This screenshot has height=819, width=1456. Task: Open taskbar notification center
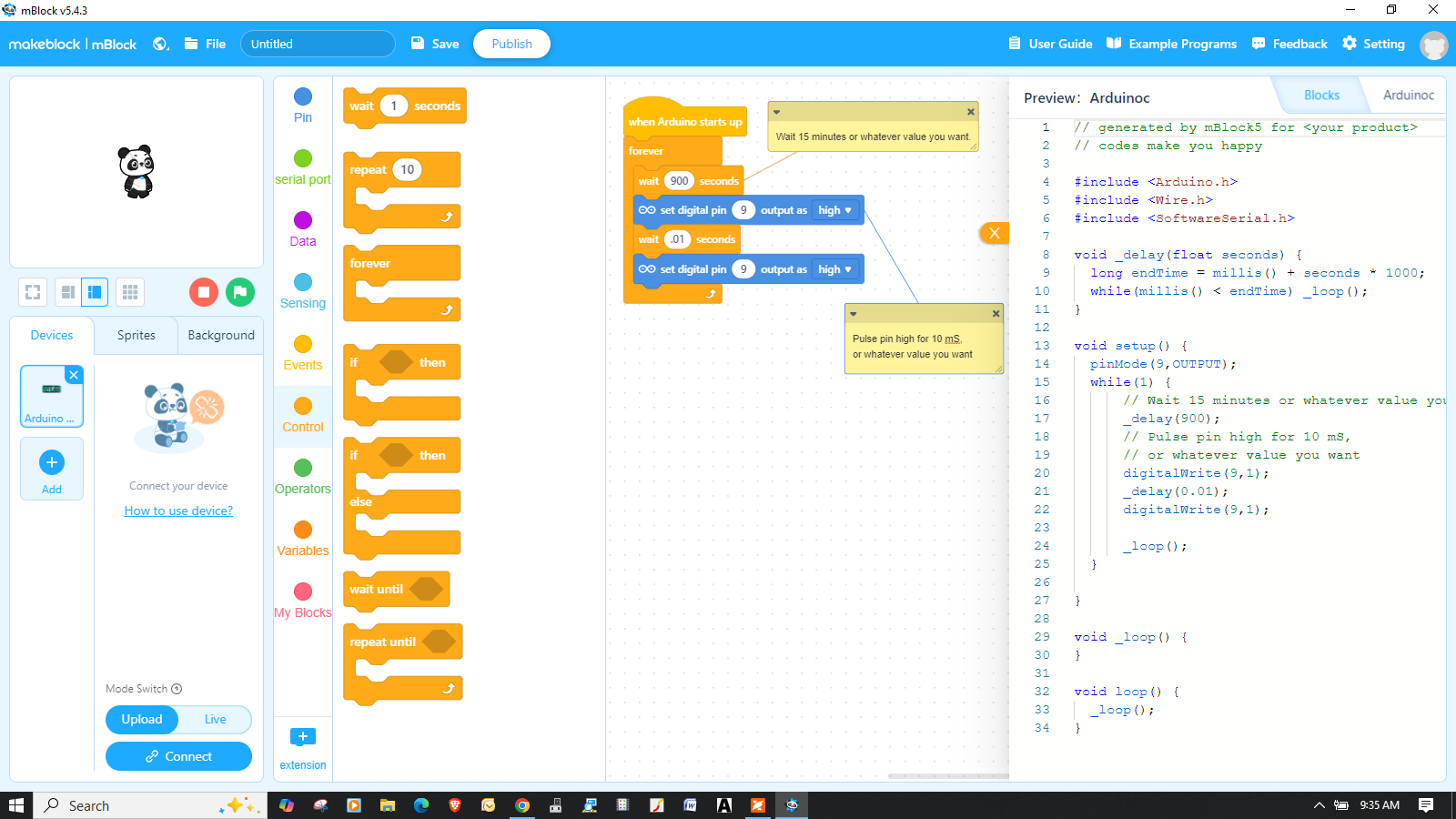1426,805
